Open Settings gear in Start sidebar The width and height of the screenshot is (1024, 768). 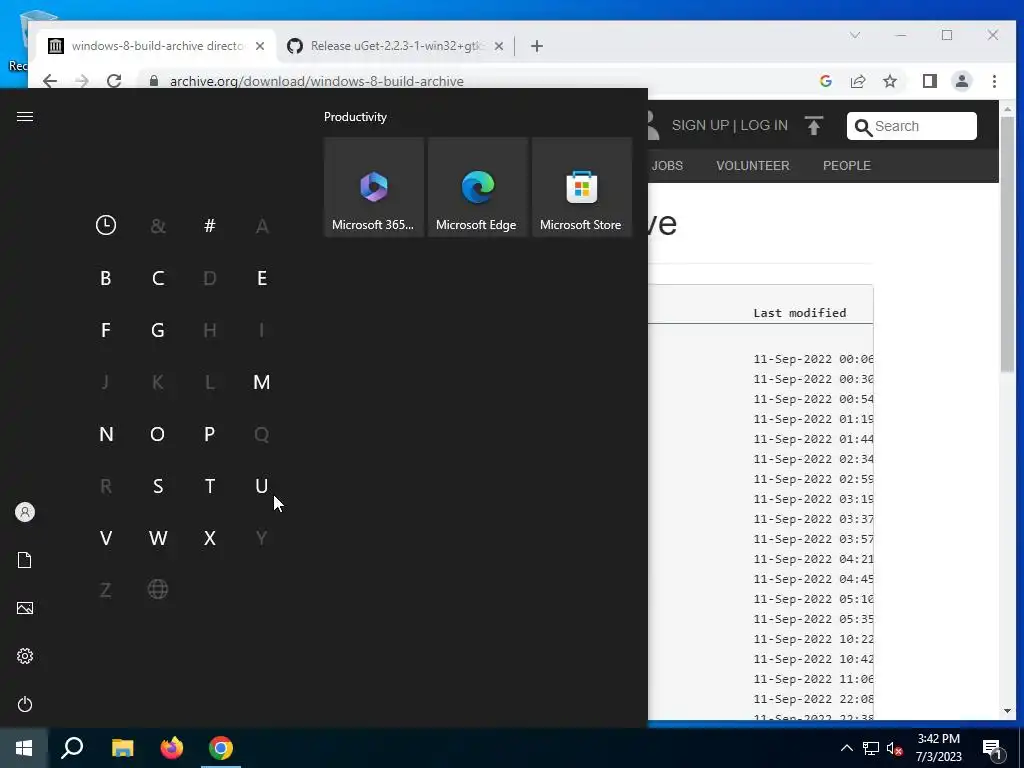pos(25,656)
